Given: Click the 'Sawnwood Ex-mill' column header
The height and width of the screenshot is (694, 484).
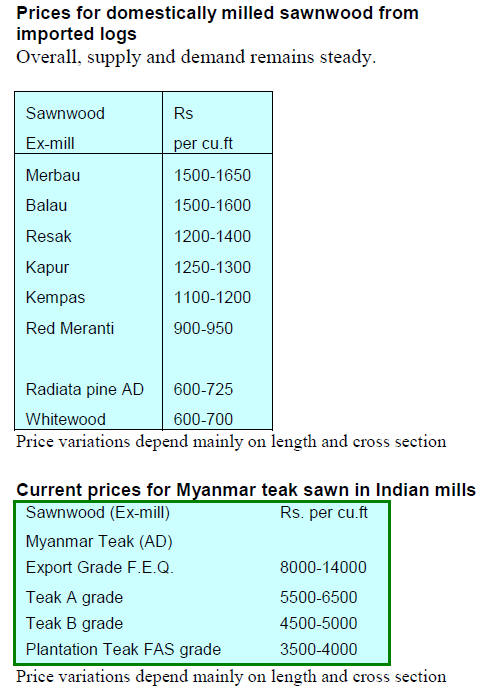Looking at the screenshot, I should [x=65, y=128].
